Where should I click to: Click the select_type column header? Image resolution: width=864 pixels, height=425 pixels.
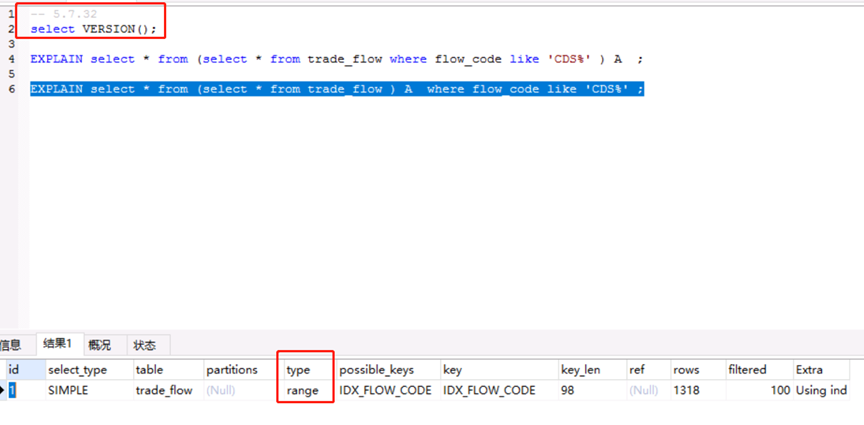pyautogui.click(x=89, y=370)
